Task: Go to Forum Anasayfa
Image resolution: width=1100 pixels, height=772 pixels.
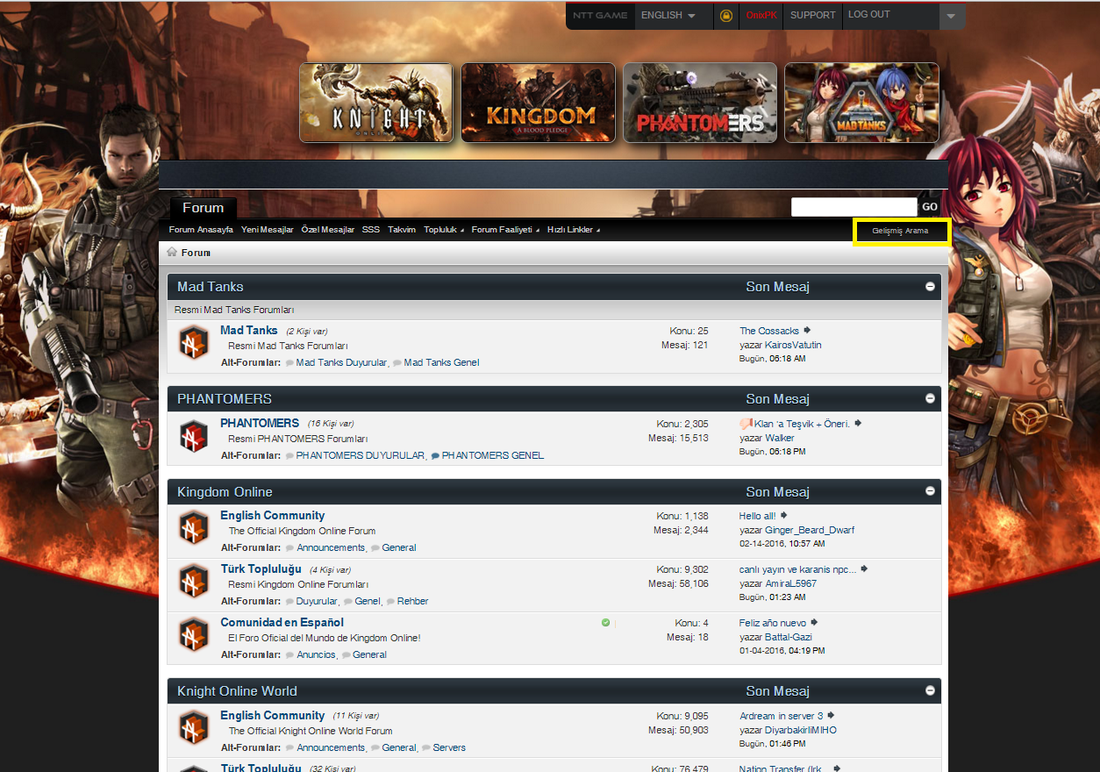Action: (201, 229)
